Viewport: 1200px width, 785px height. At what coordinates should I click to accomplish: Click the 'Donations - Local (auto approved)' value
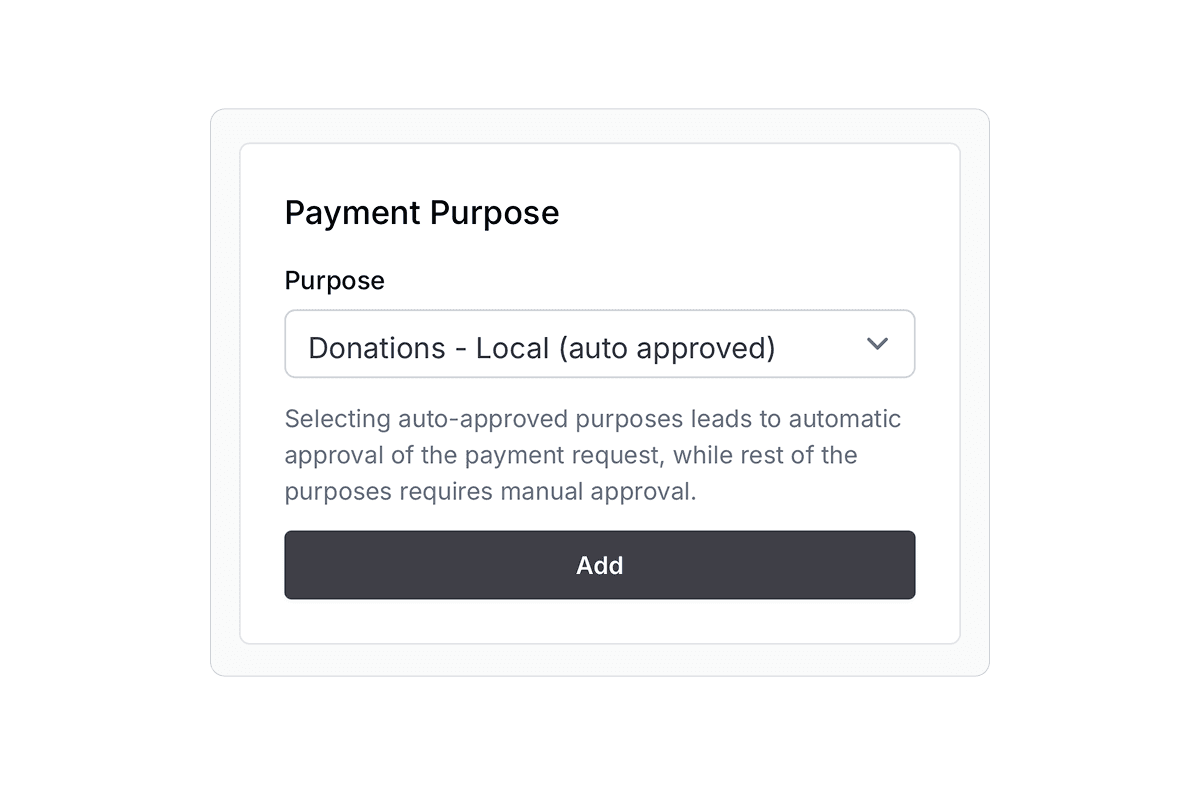541,348
